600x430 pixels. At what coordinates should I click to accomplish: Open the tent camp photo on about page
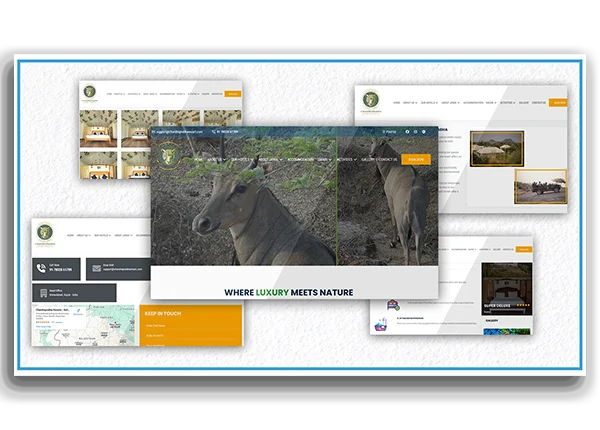pyautogui.click(x=497, y=148)
